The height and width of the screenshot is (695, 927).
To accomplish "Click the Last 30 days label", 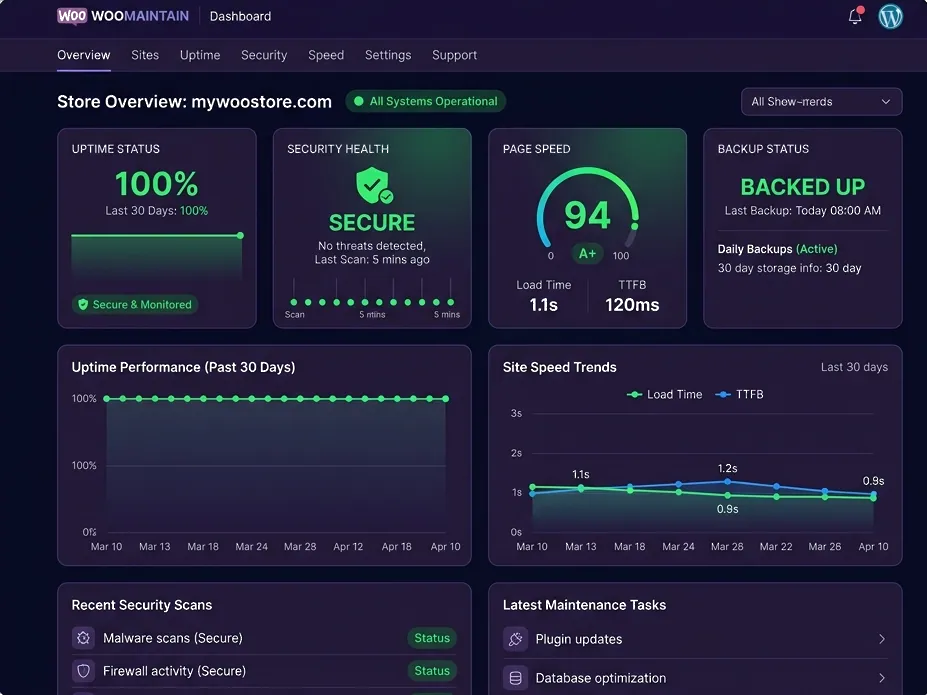I will 854,367.
